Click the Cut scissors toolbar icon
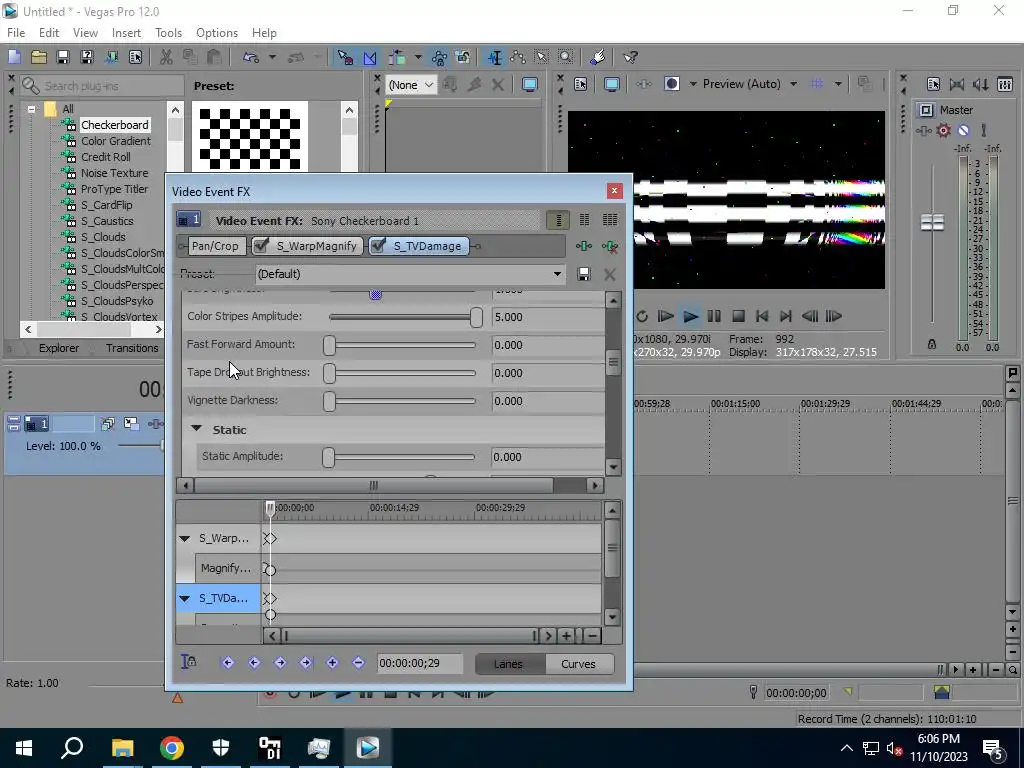The width and height of the screenshot is (1024, 768). 167,57
